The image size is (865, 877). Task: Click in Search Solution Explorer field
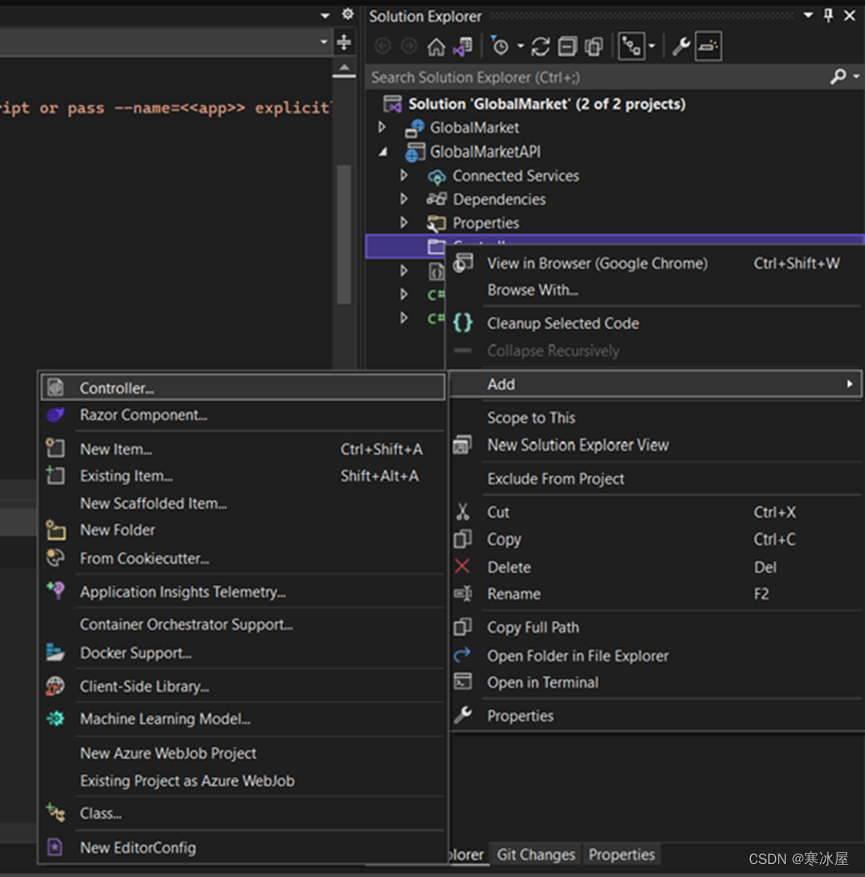tap(598, 77)
